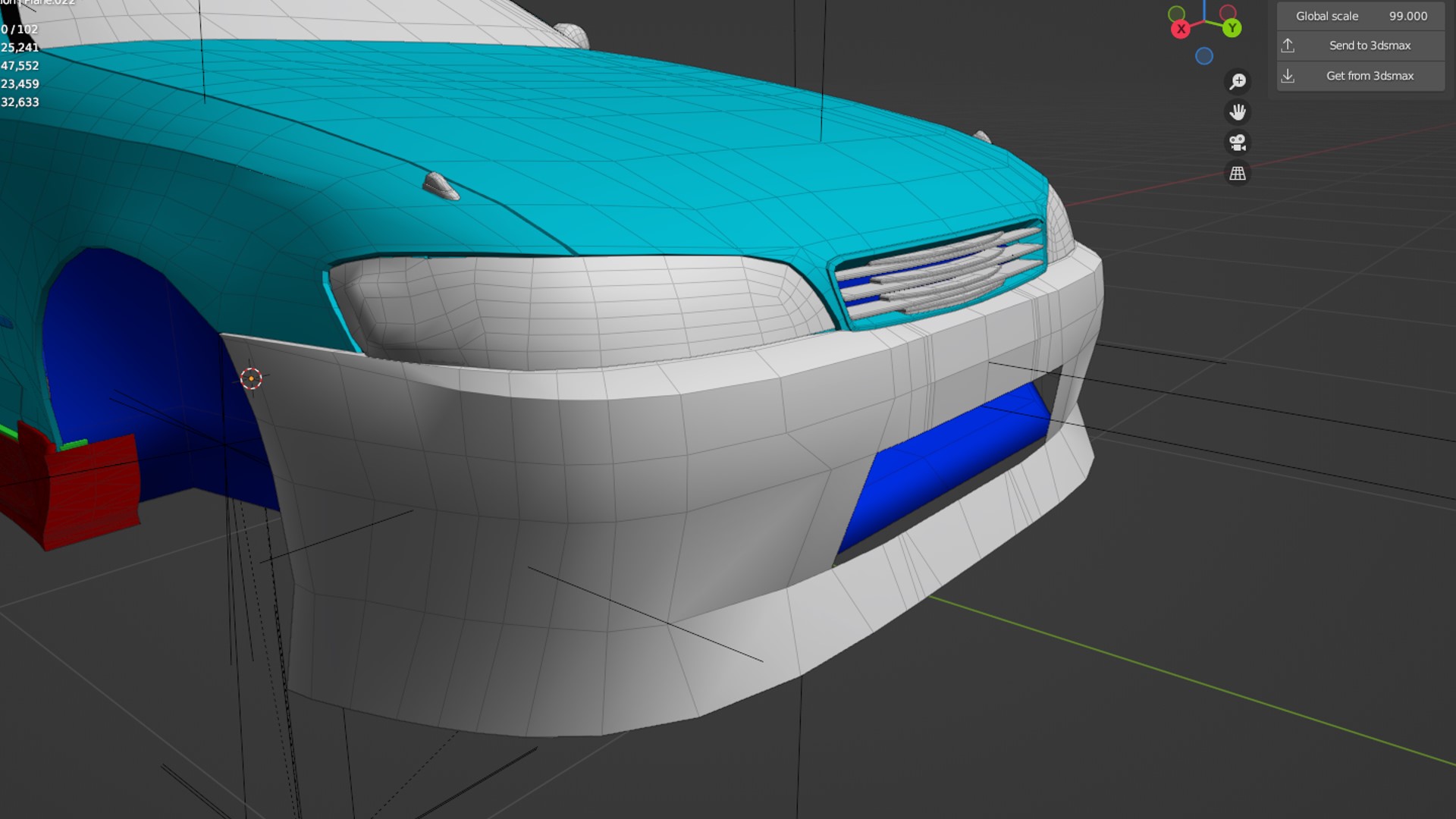Snap view to negative Z blue circle
Image resolution: width=1456 pixels, height=819 pixels.
click(1204, 56)
